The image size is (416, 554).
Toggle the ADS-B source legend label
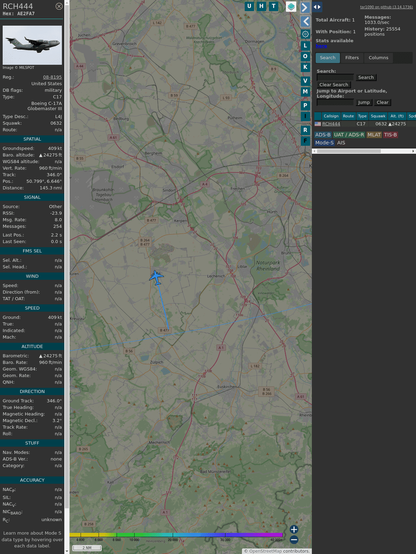(x=323, y=135)
